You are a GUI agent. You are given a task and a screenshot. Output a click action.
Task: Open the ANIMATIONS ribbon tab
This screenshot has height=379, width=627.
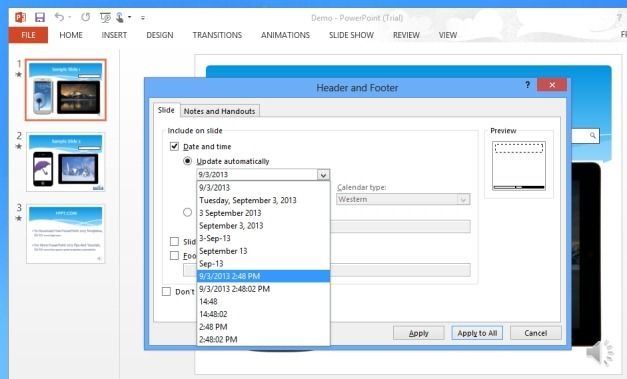[285, 35]
